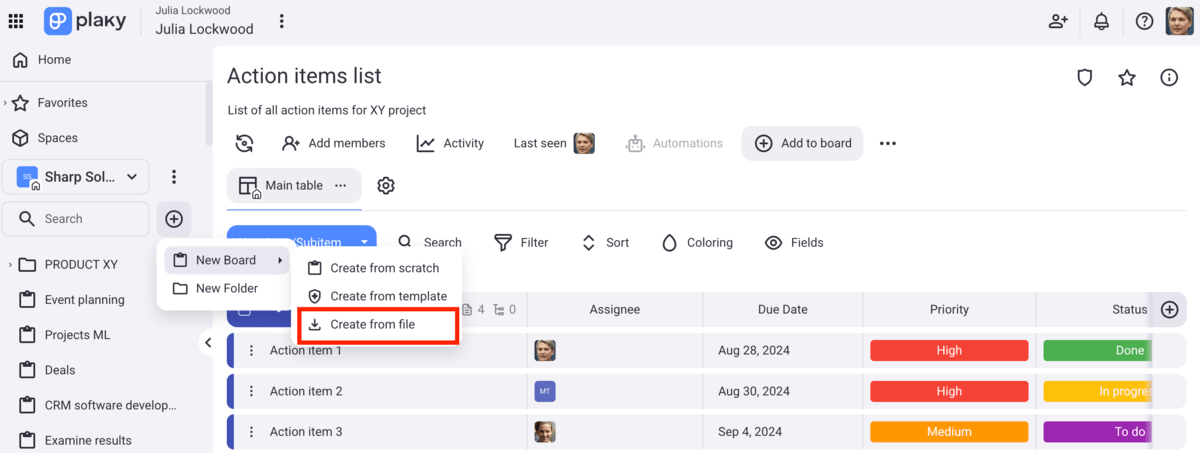
Task: Collapse the sidebar with arrow toggle
Action: [x=208, y=343]
